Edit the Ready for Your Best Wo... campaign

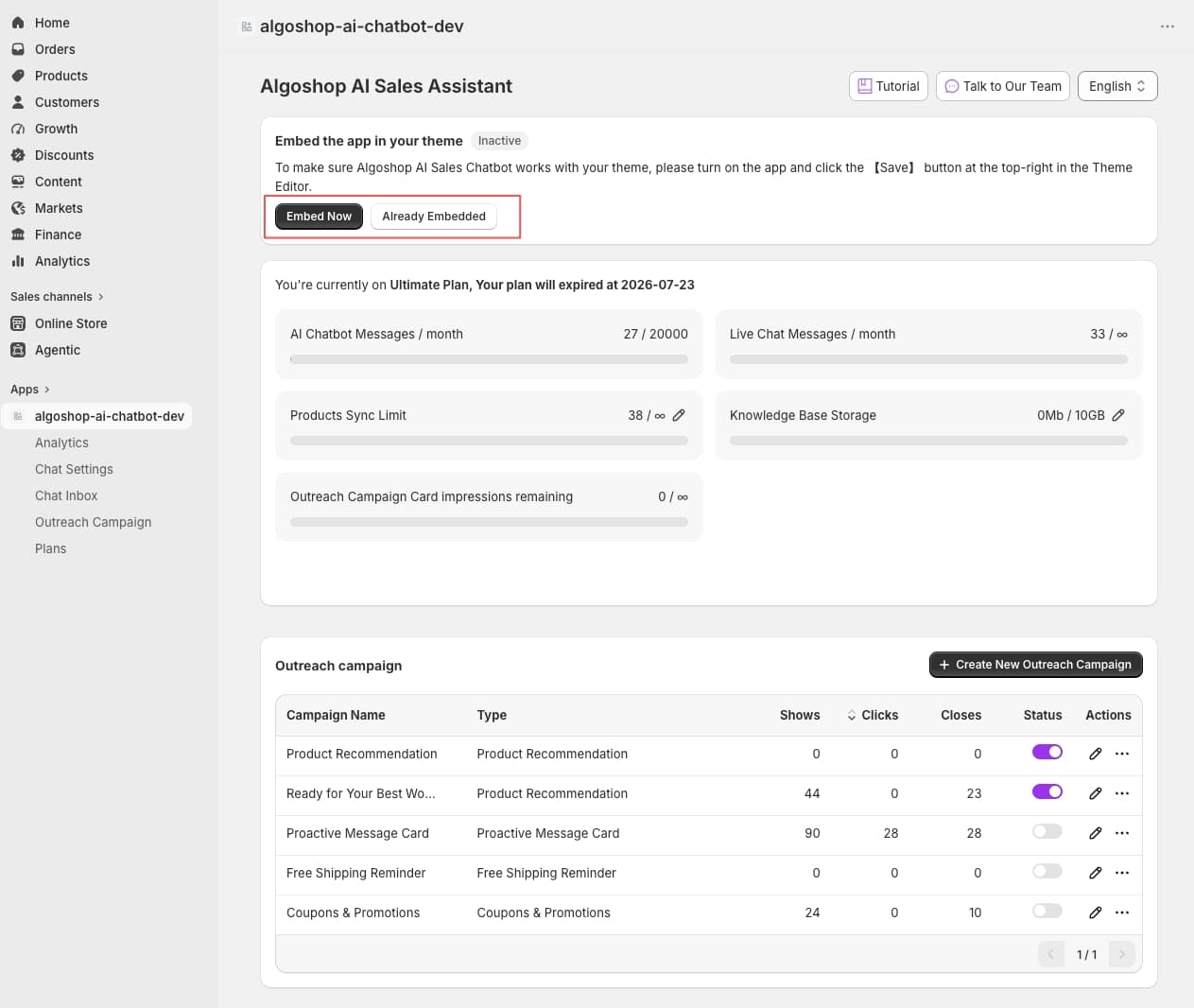coord(1096,793)
